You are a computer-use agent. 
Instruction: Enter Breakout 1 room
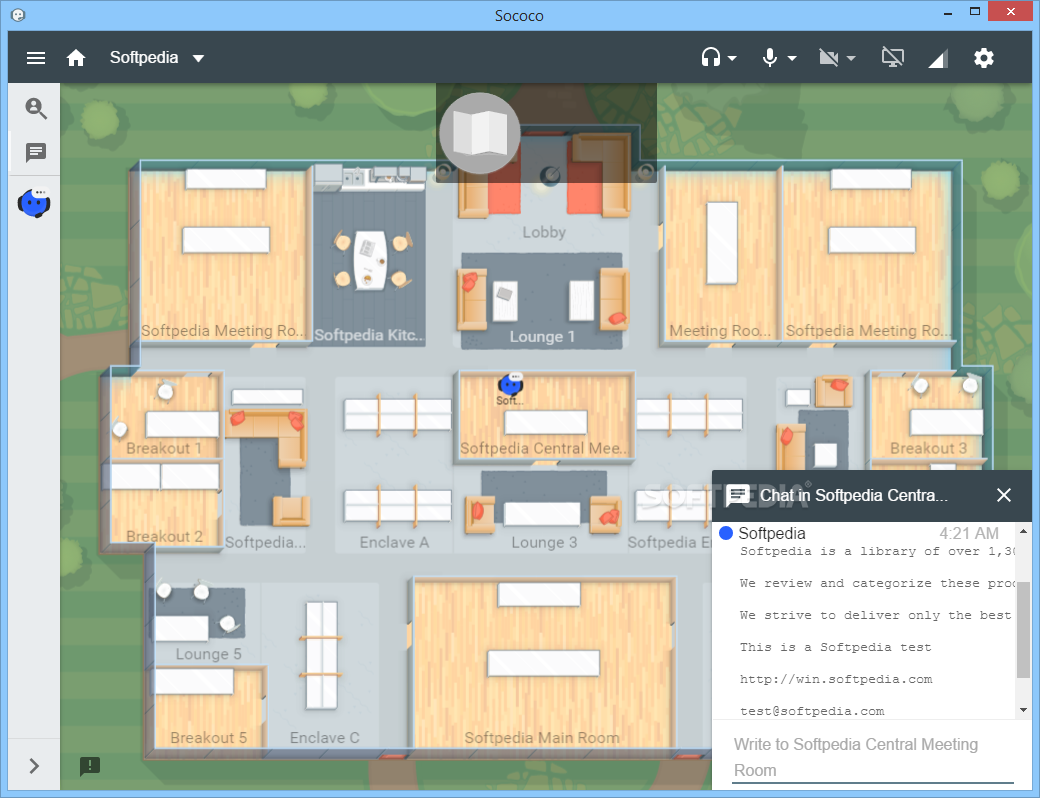pyautogui.click(x=164, y=416)
